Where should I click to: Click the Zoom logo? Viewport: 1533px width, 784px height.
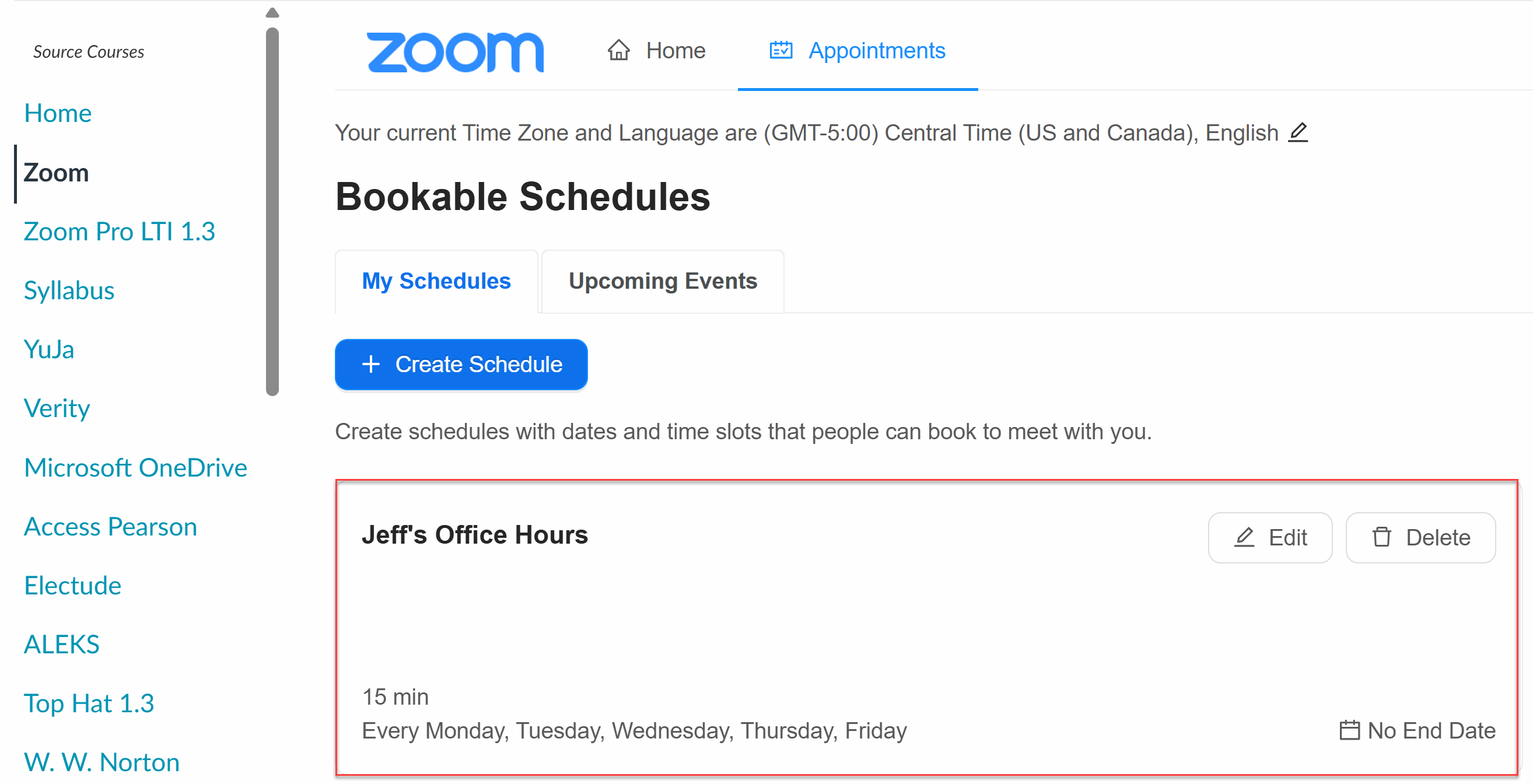click(456, 52)
